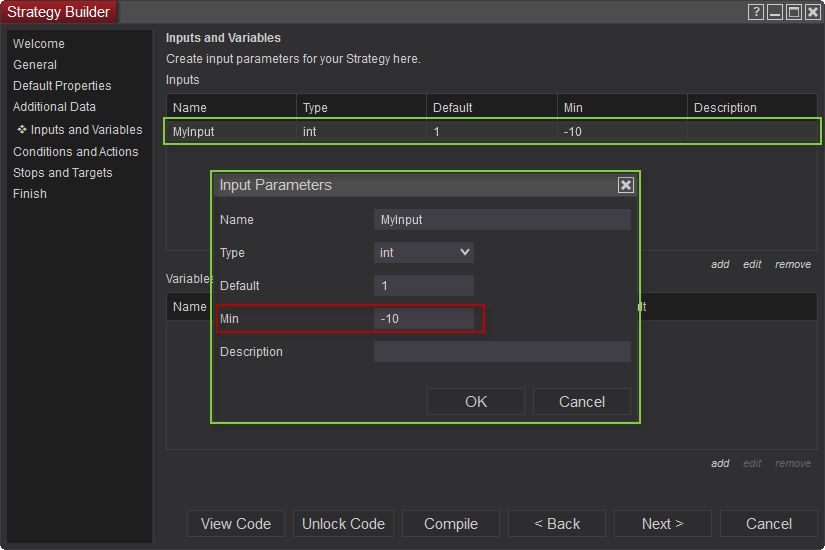Maximize the Strategy Builder window
This screenshot has width=825, height=550.
point(793,12)
